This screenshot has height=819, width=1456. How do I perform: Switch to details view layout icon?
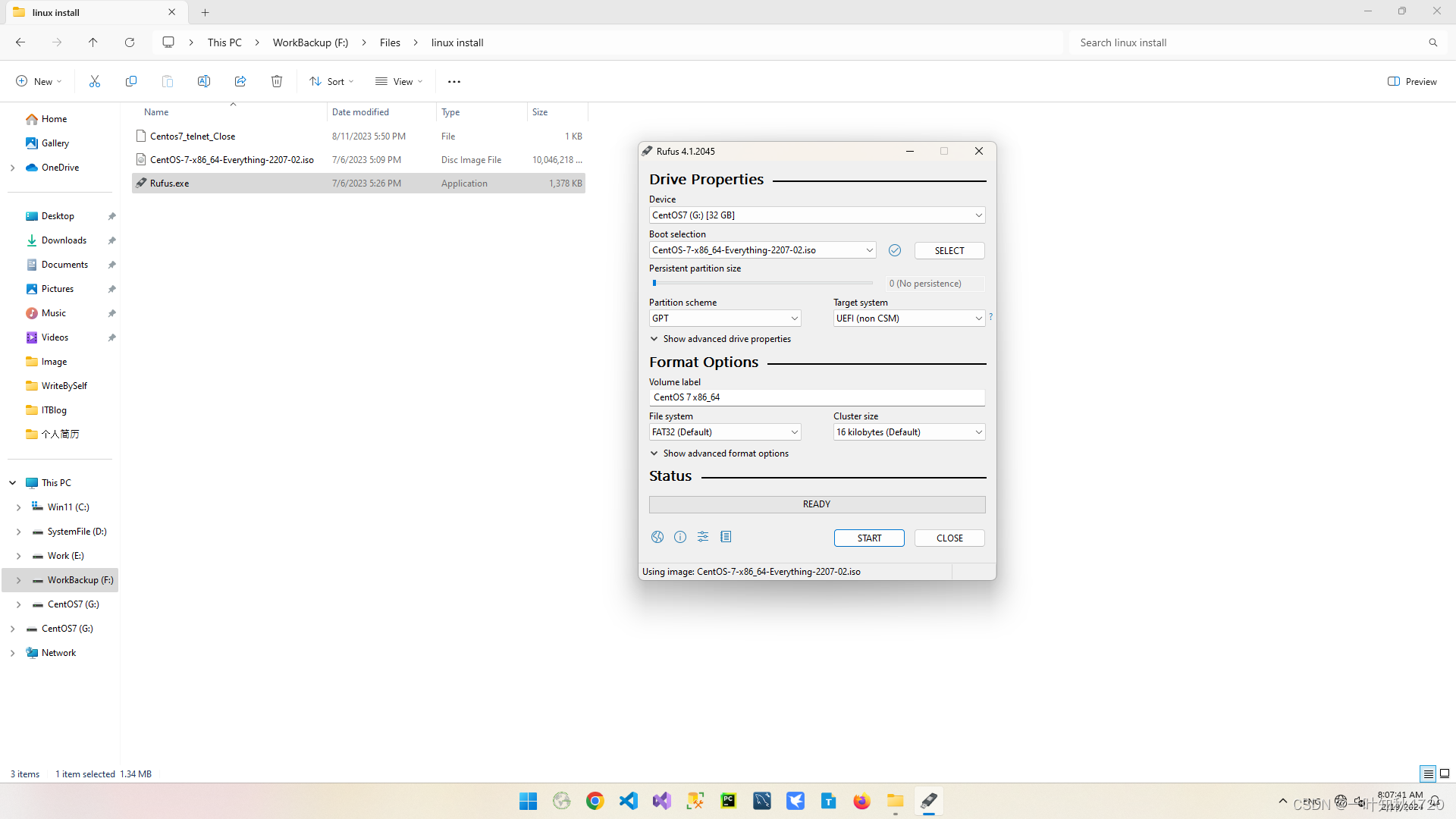click(1428, 773)
